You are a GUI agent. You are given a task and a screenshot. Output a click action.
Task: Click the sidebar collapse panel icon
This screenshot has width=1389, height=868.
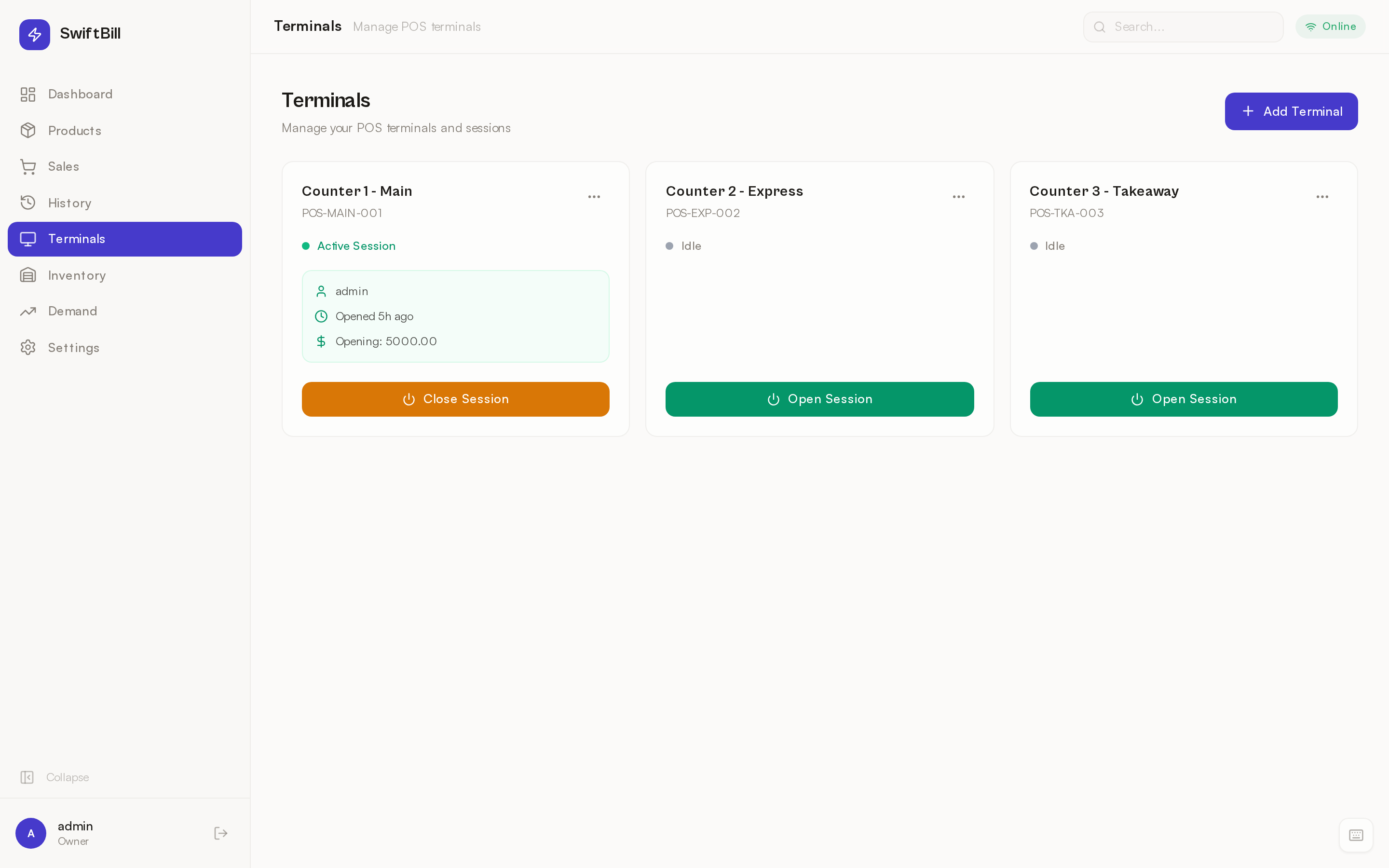(x=27, y=777)
